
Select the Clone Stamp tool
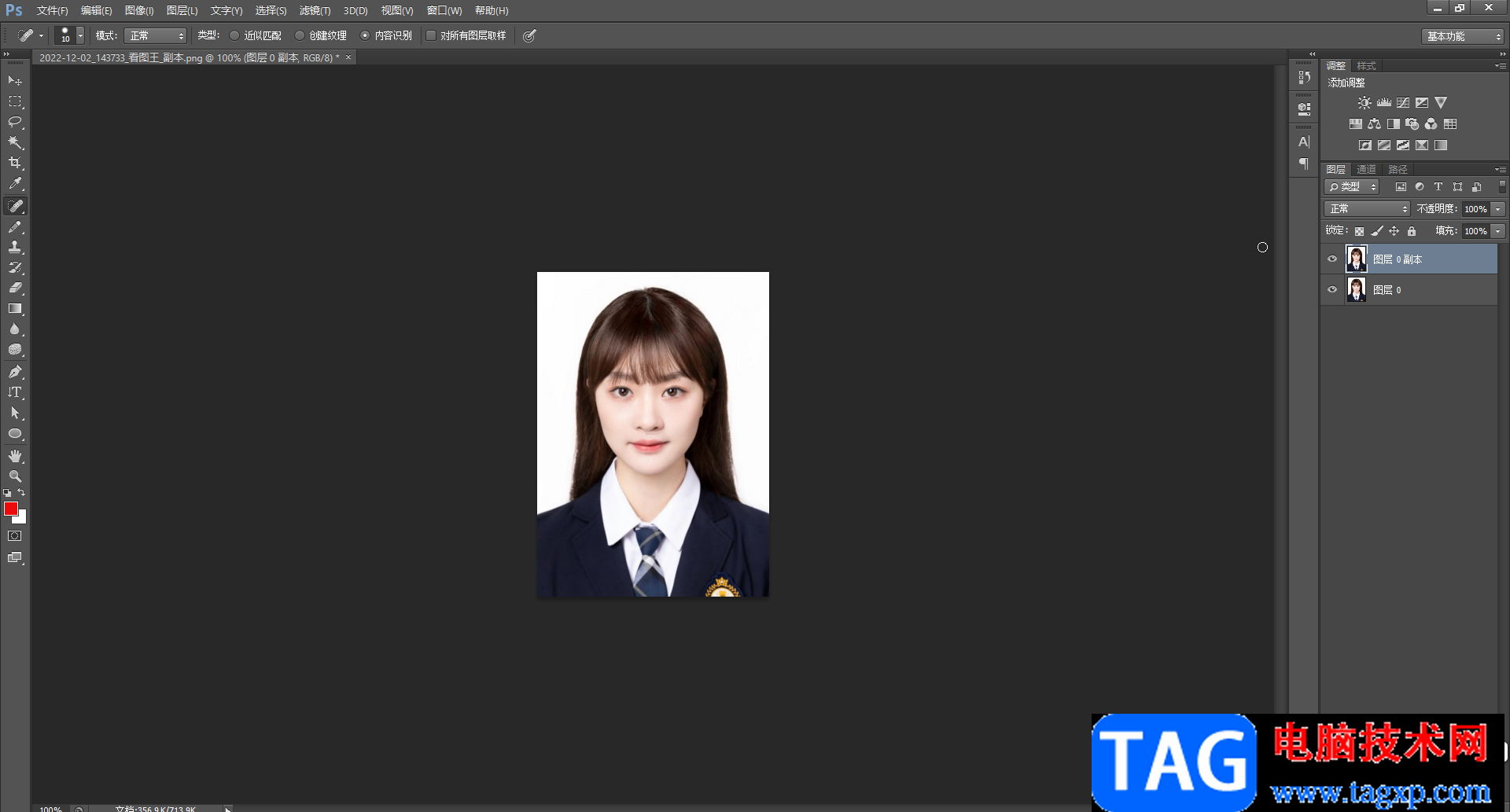point(15,247)
